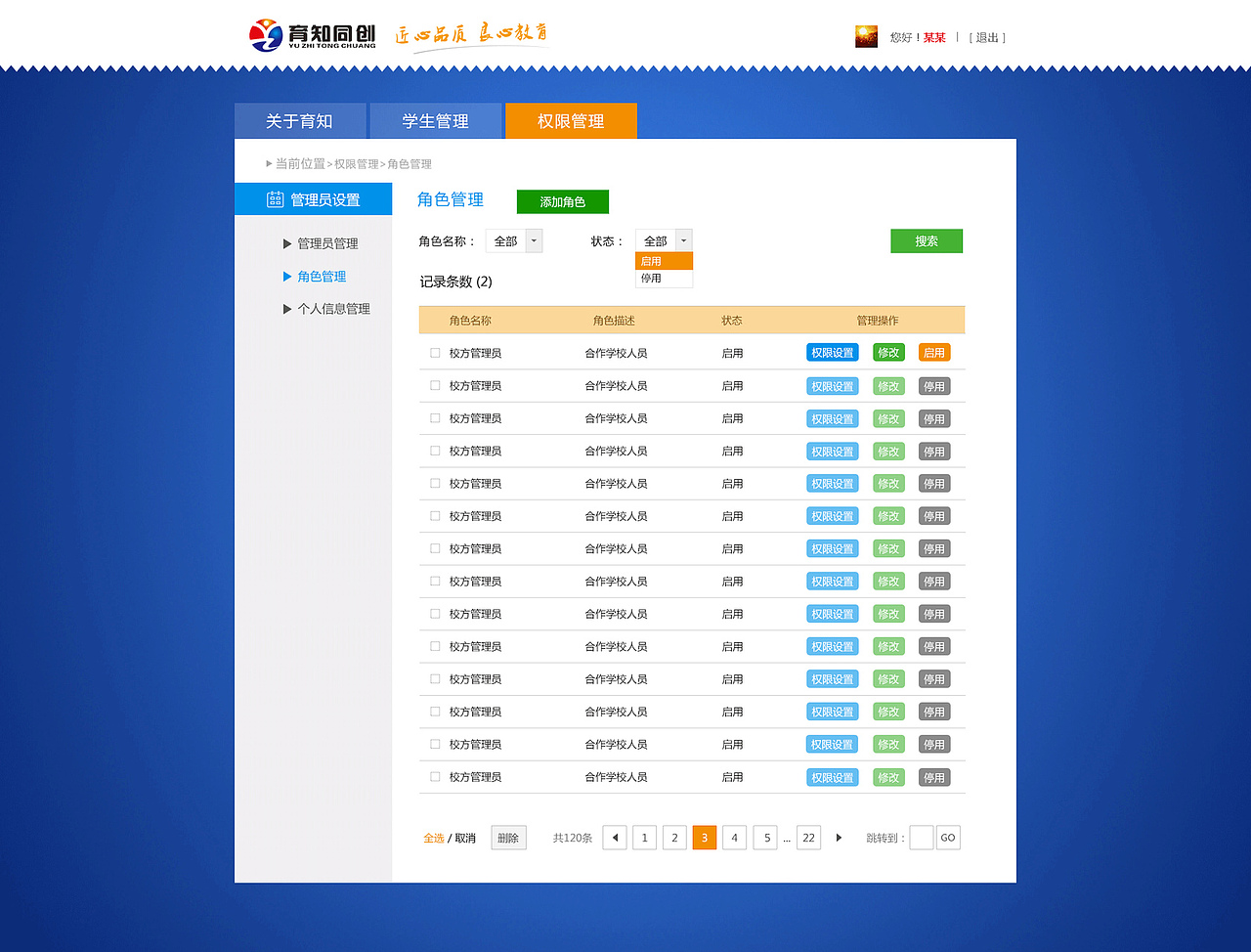1251x952 pixels.
Task: Click the 管理员设置 panel icon in sidebar
Action: (274, 198)
